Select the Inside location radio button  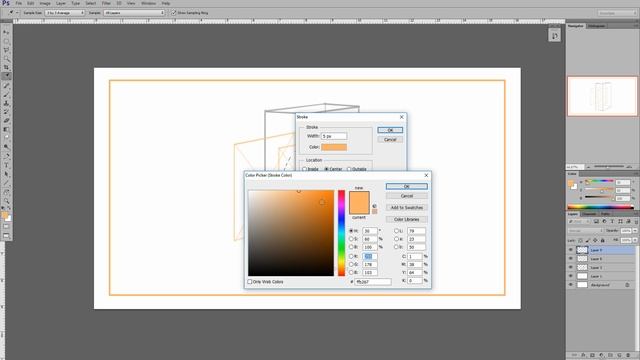tap(304, 169)
